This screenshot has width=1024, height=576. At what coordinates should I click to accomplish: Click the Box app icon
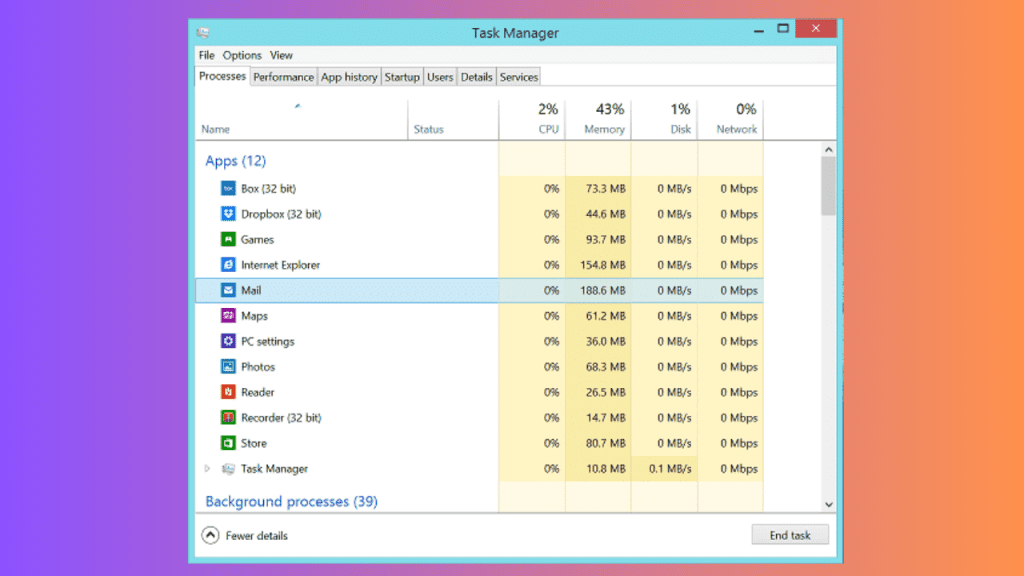pos(228,189)
